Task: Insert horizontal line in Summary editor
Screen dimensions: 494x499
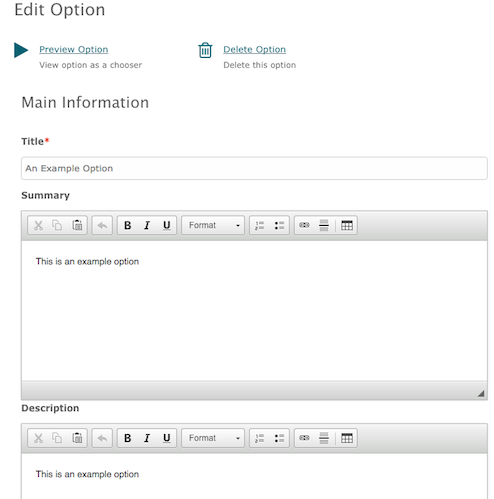Action: (x=324, y=226)
